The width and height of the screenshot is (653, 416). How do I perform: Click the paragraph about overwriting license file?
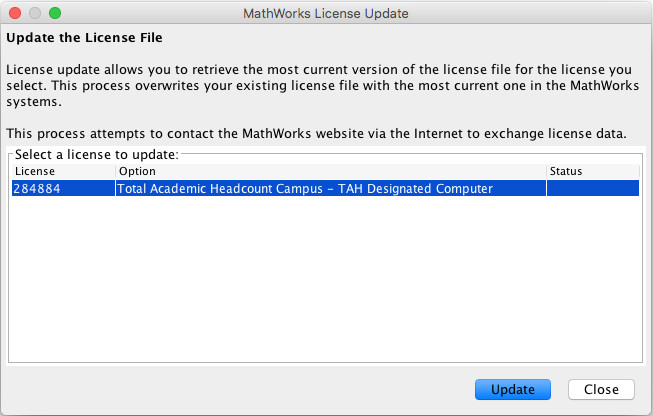pyautogui.click(x=320, y=84)
